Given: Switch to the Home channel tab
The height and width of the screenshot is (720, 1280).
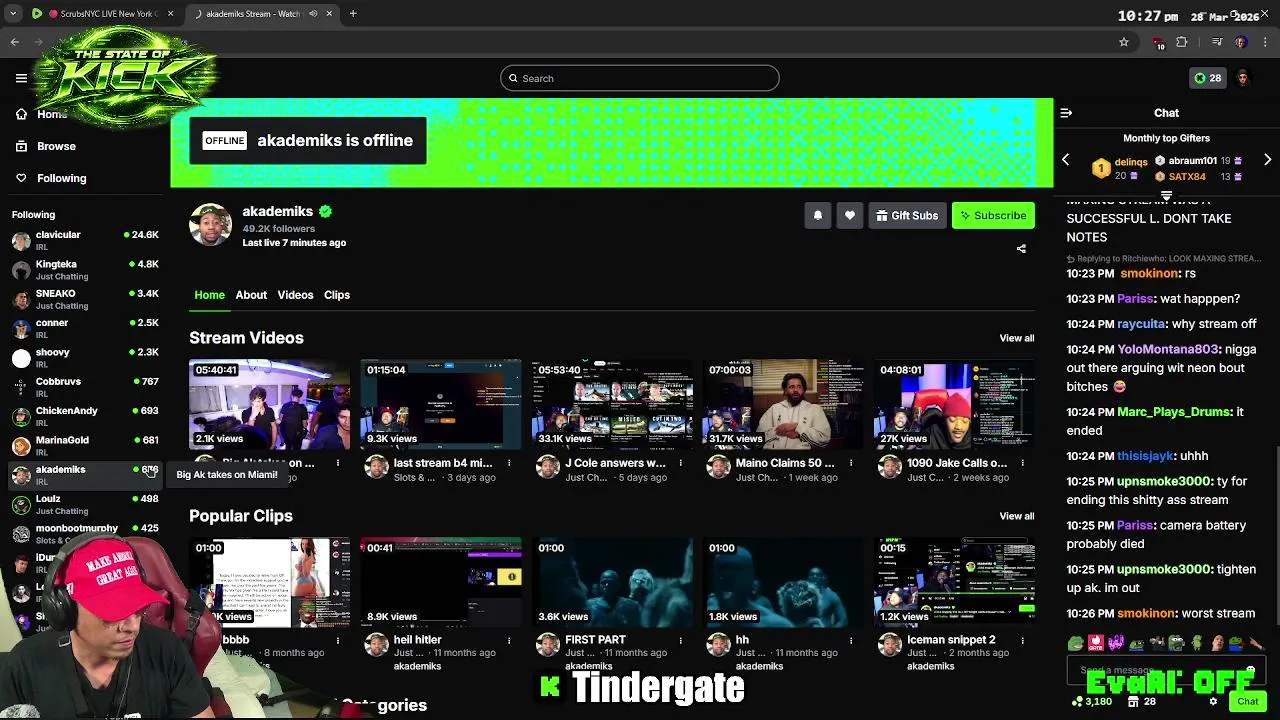Looking at the screenshot, I should (x=209, y=295).
